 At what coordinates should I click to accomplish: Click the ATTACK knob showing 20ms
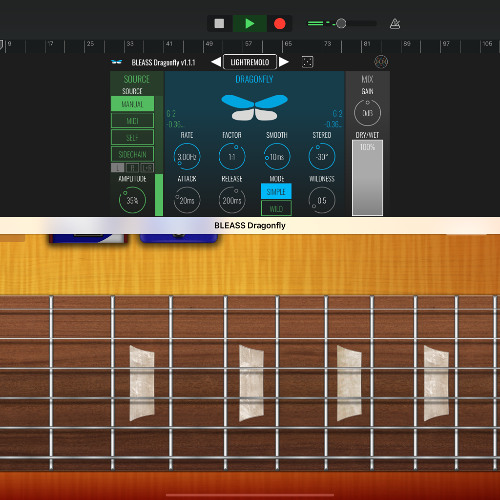click(x=187, y=200)
